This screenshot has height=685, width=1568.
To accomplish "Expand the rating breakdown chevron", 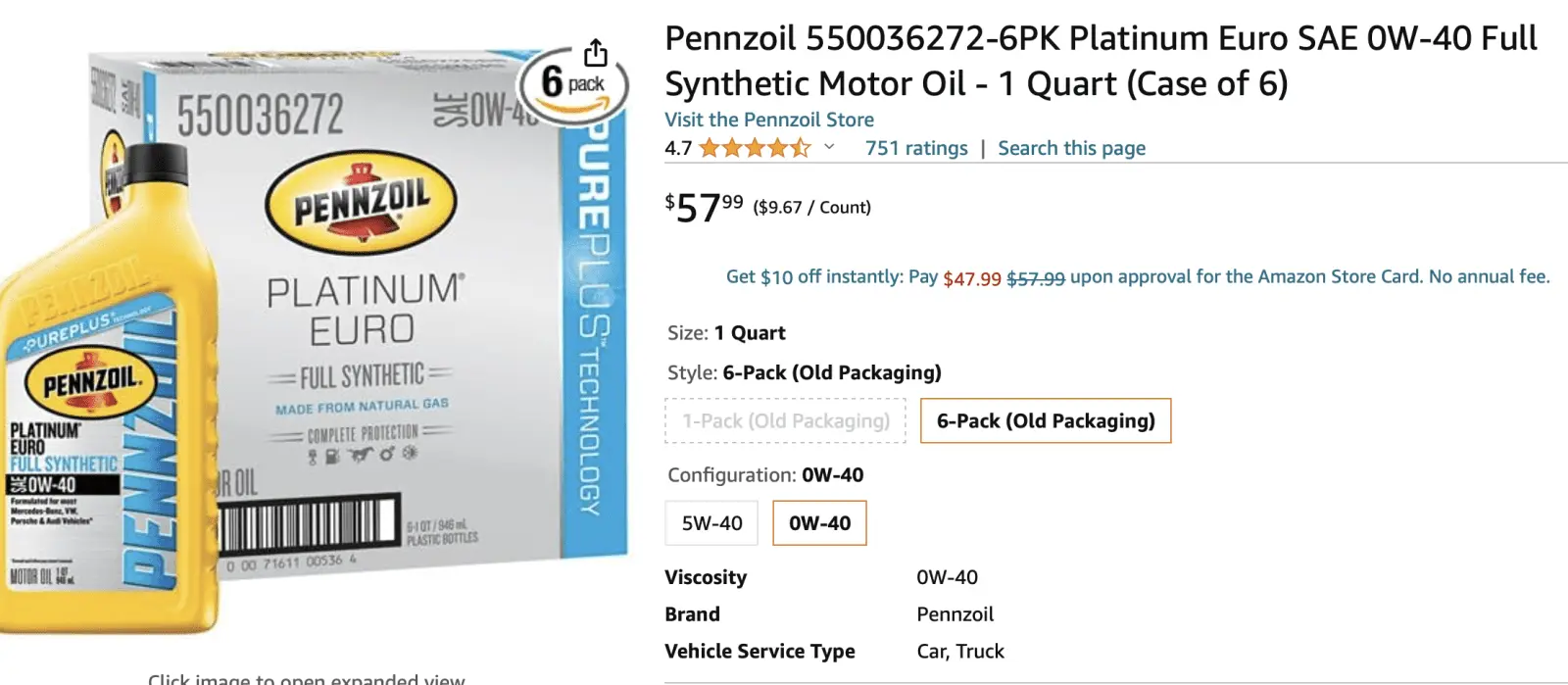I will (x=829, y=147).
